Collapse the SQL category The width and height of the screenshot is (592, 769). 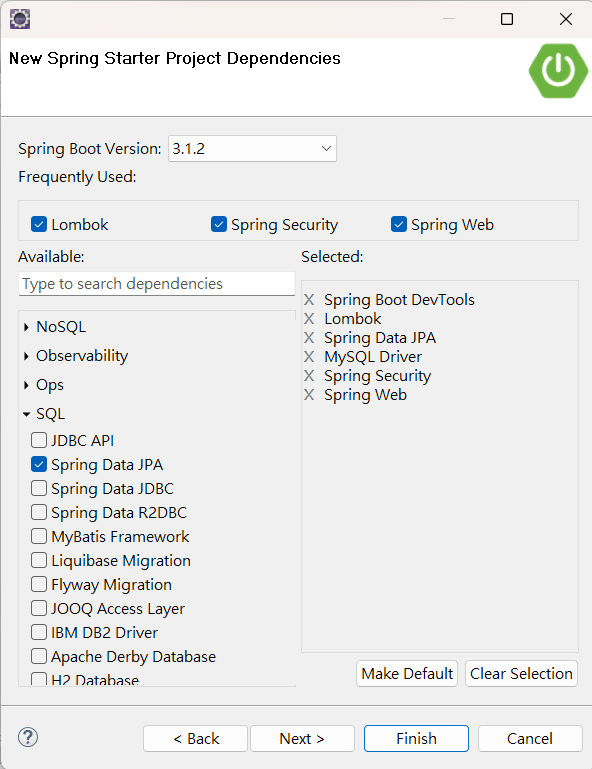(26, 414)
